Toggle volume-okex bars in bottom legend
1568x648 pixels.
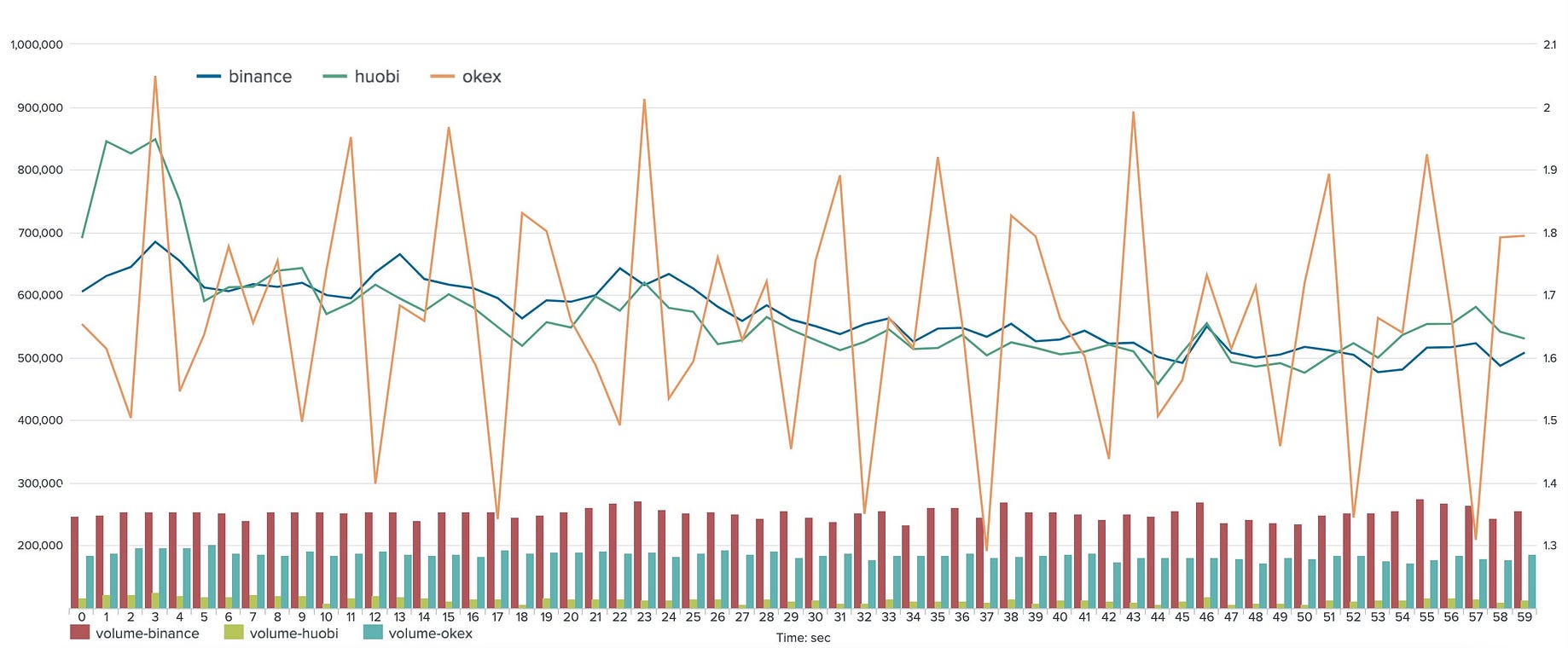click(x=417, y=633)
